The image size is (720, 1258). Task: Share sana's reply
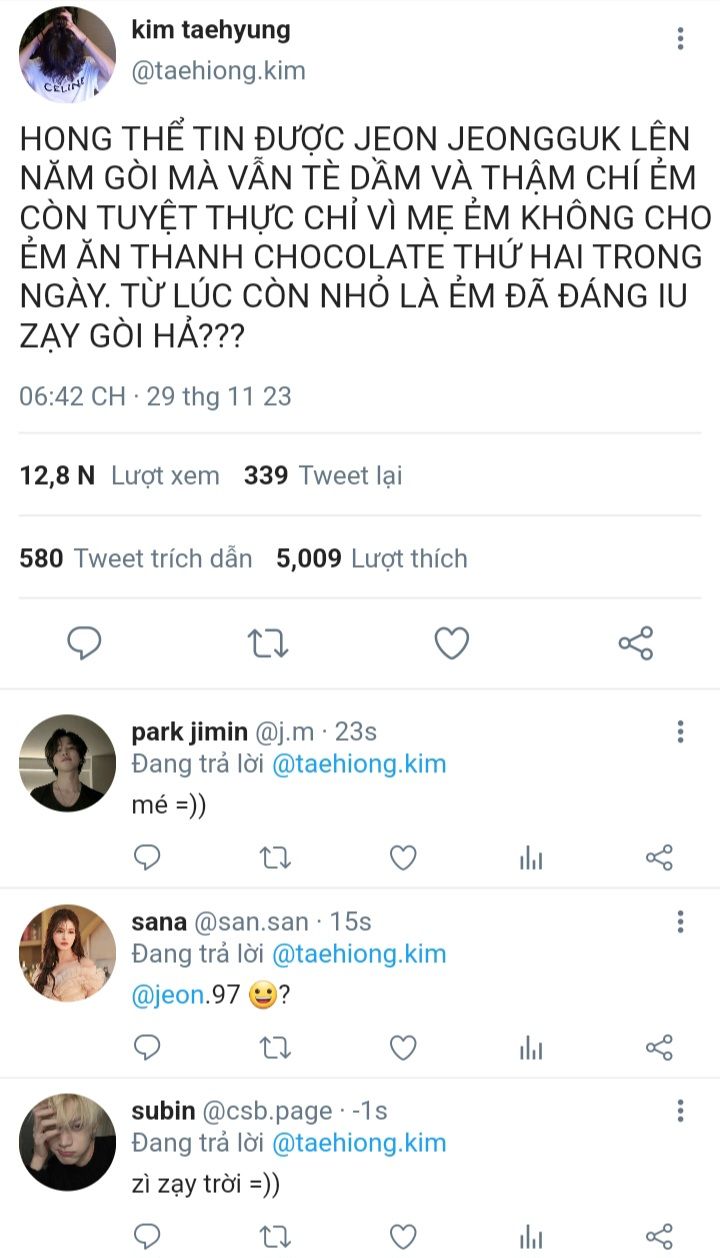point(659,1047)
